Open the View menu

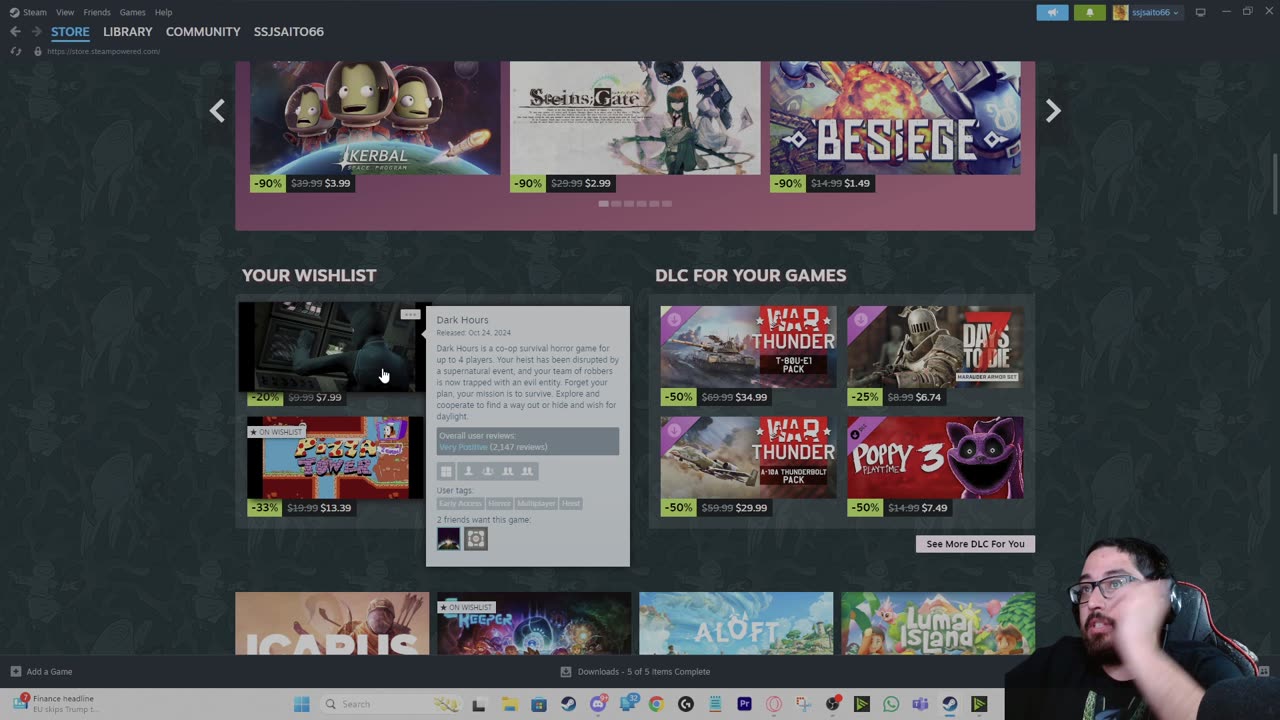click(65, 12)
